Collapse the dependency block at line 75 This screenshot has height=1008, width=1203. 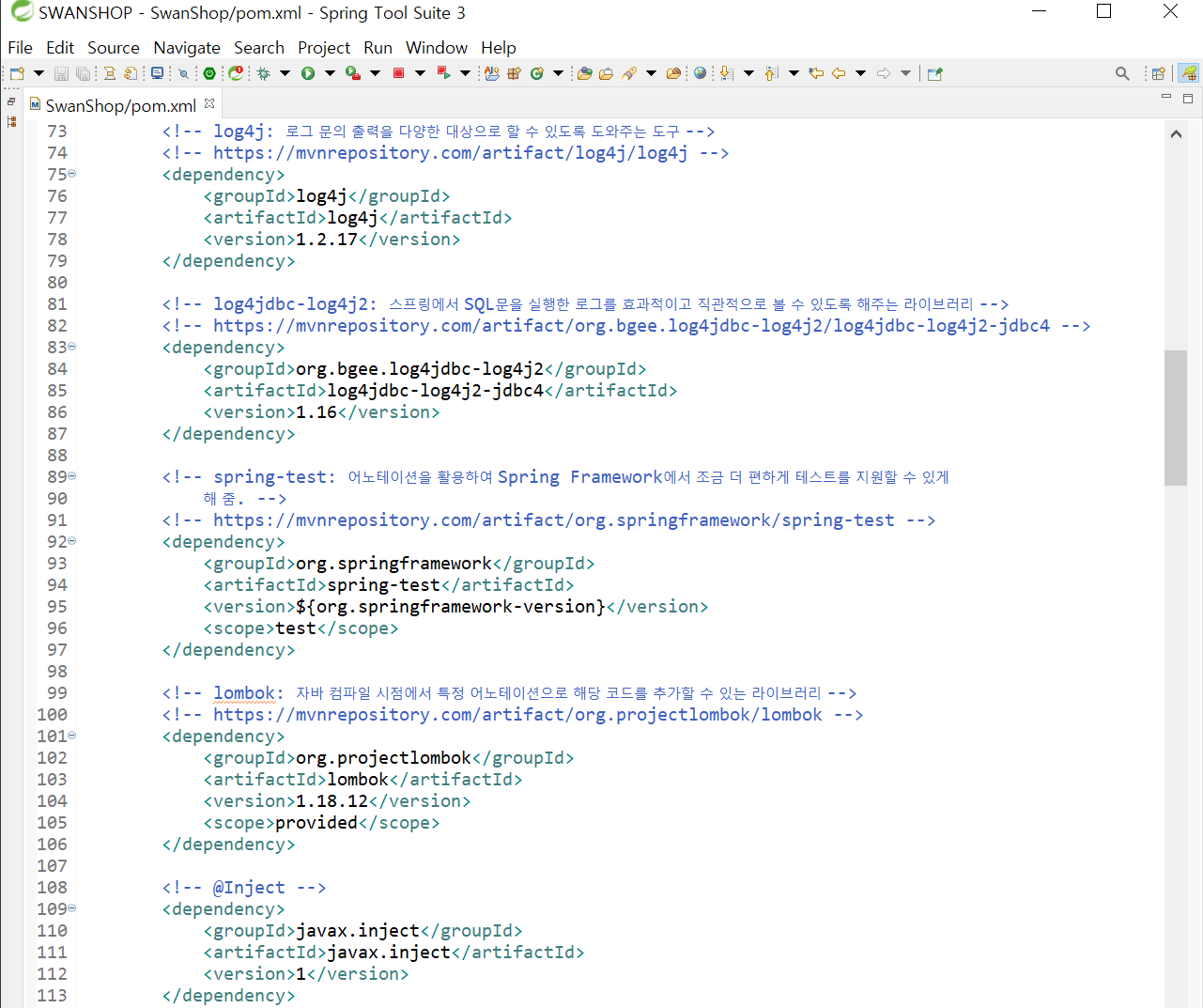[72, 174]
